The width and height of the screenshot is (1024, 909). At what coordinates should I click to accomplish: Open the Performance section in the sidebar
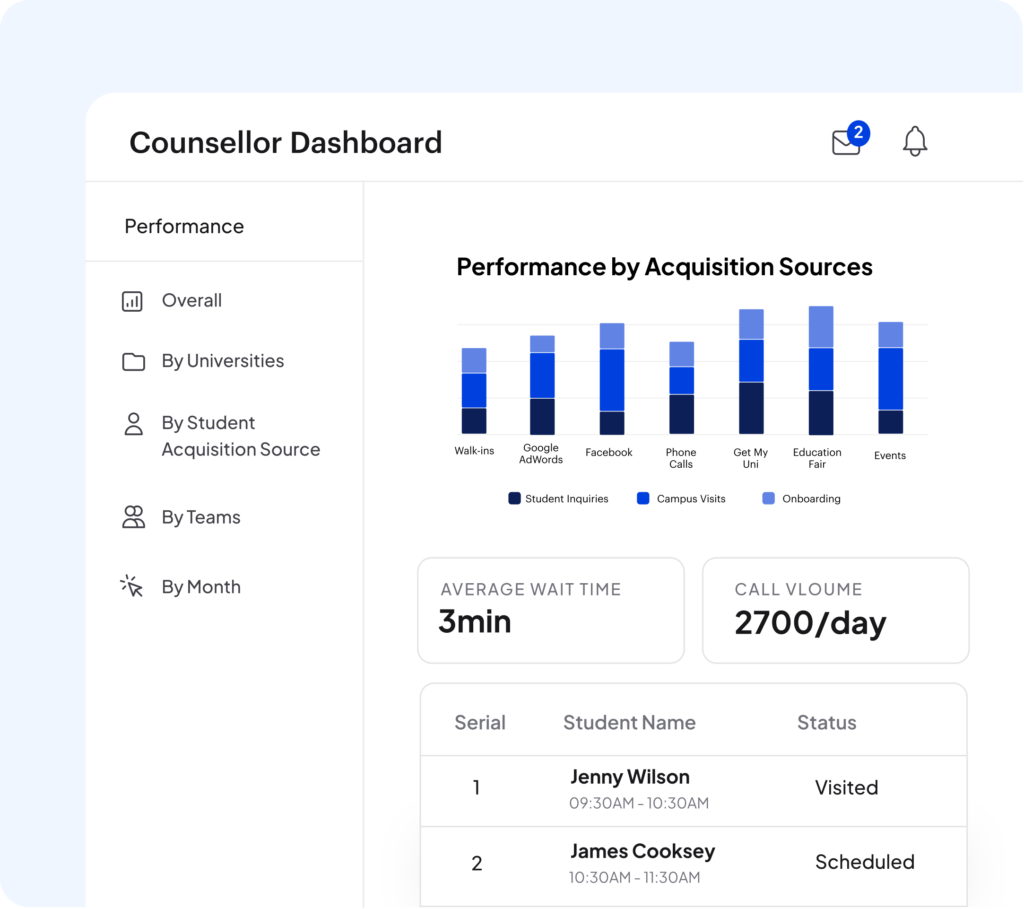[x=184, y=226]
